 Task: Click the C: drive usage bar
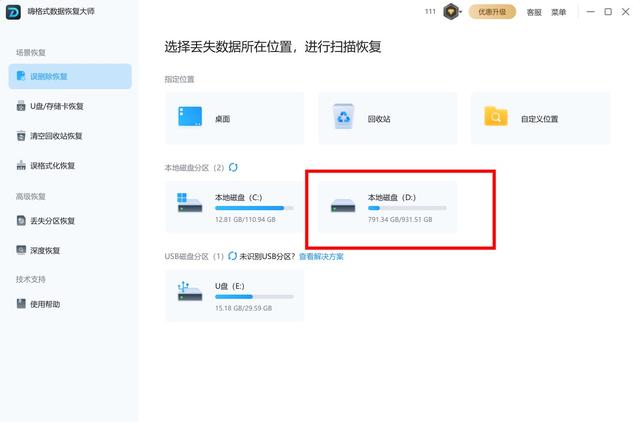pos(254,208)
